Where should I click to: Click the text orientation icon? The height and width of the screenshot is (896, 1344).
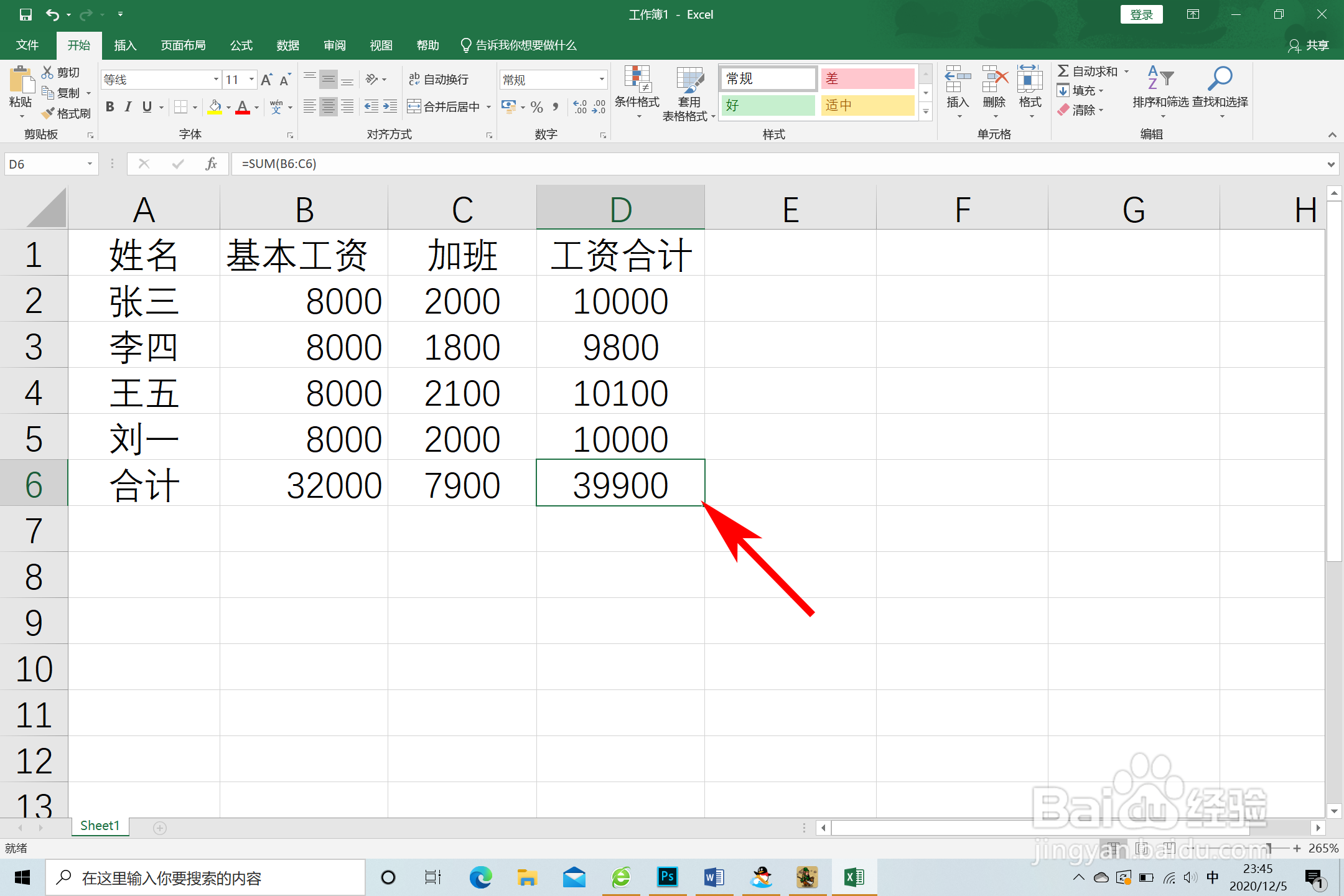(372, 79)
